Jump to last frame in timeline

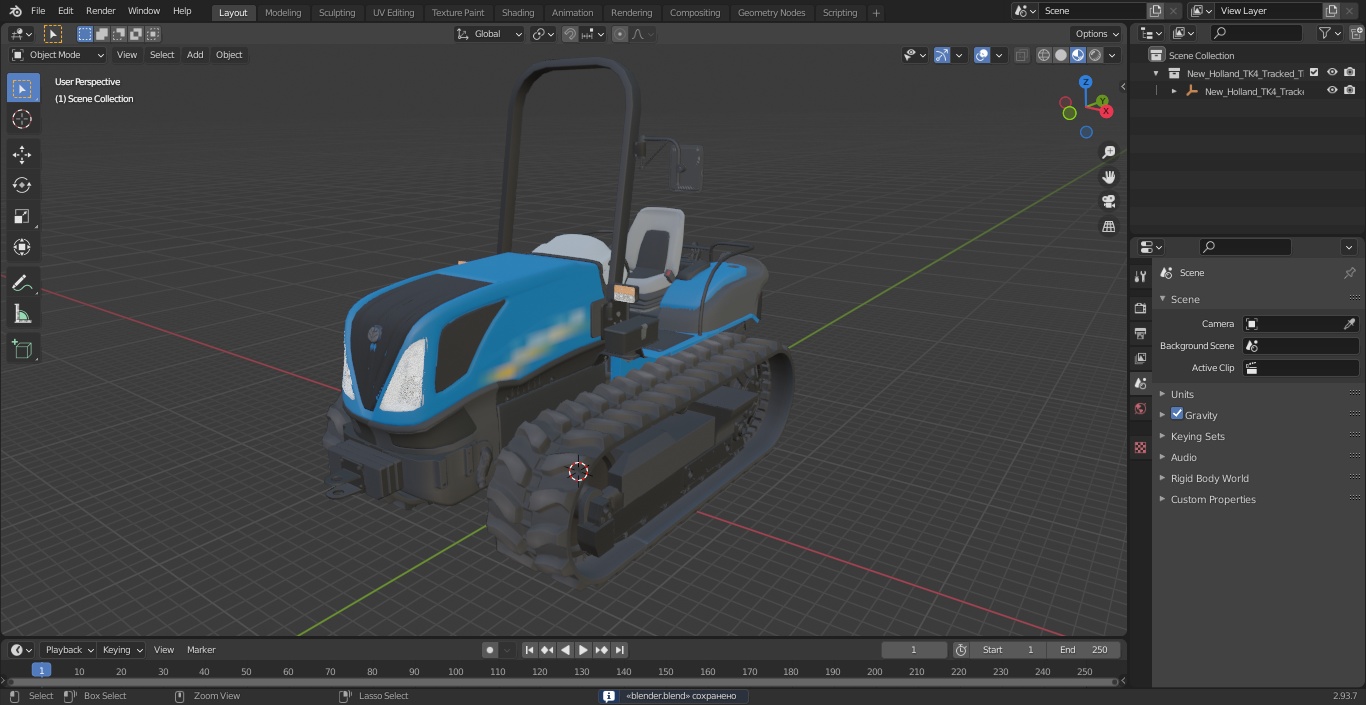pyautogui.click(x=620, y=650)
